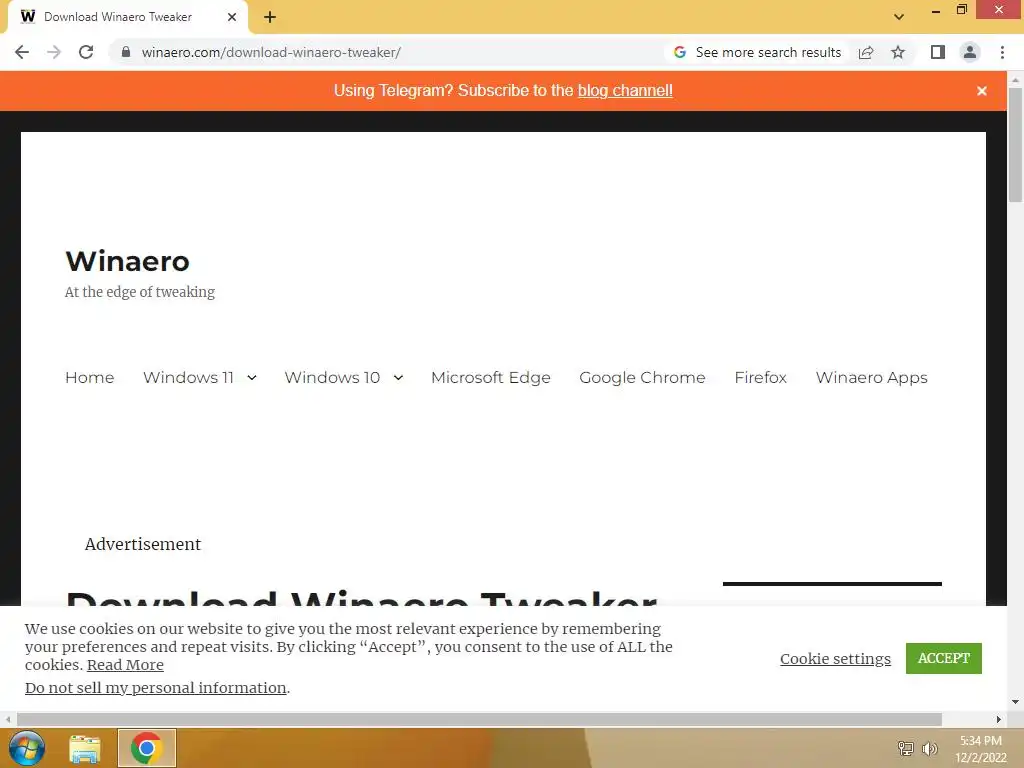The image size is (1024, 768).
Task: Open the tab search chevron
Action: pyautogui.click(x=899, y=17)
